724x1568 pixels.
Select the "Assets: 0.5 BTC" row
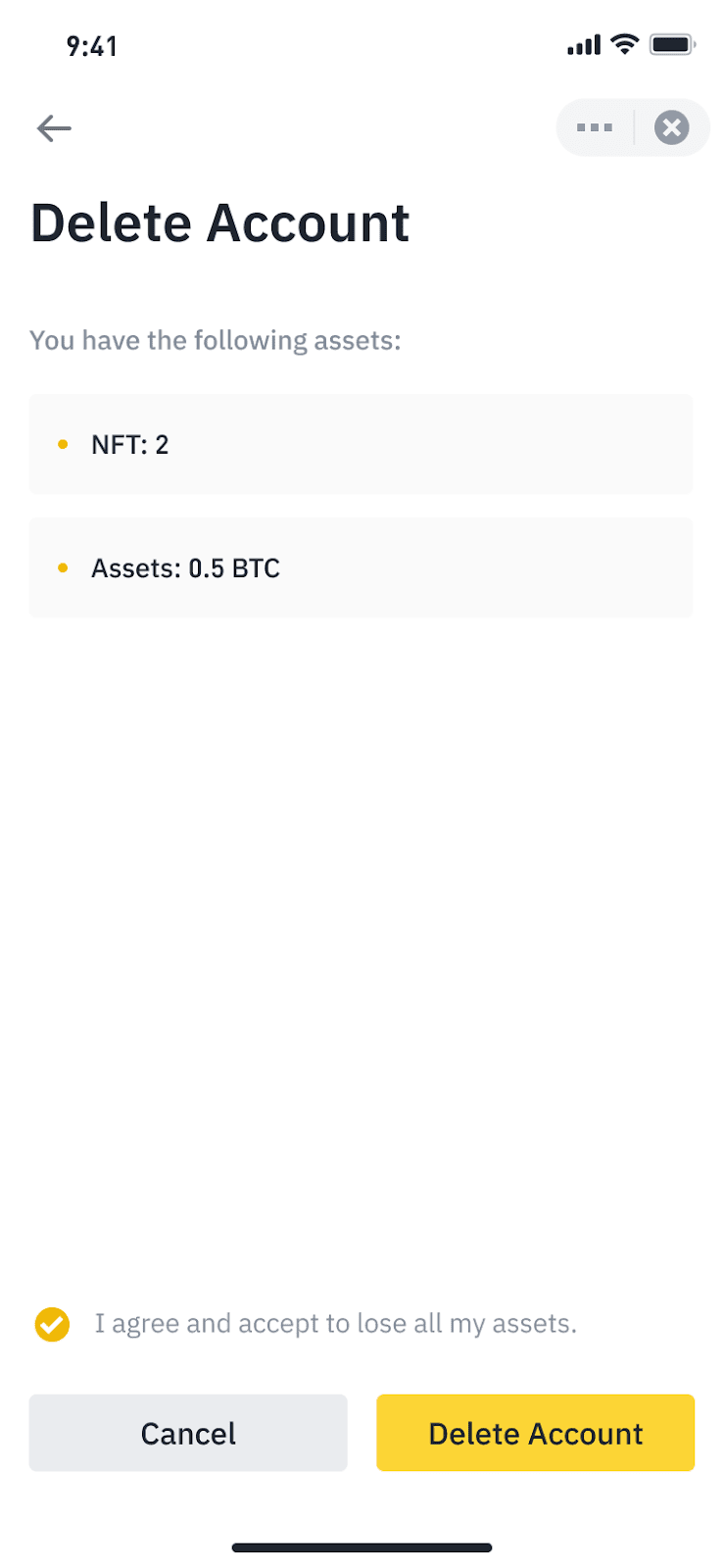coord(361,568)
